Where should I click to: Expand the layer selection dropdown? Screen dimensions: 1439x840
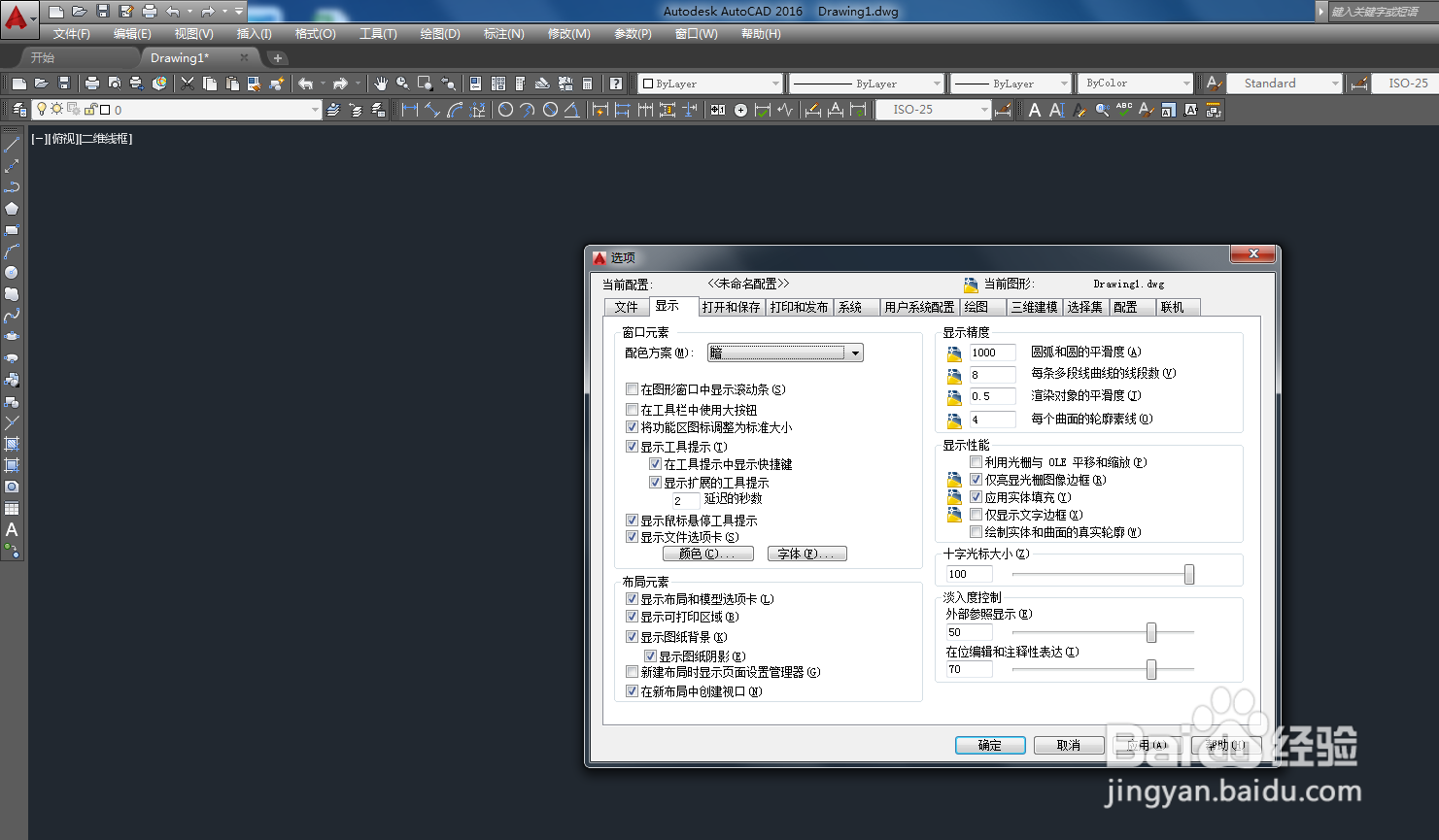click(x=315, y=110)
